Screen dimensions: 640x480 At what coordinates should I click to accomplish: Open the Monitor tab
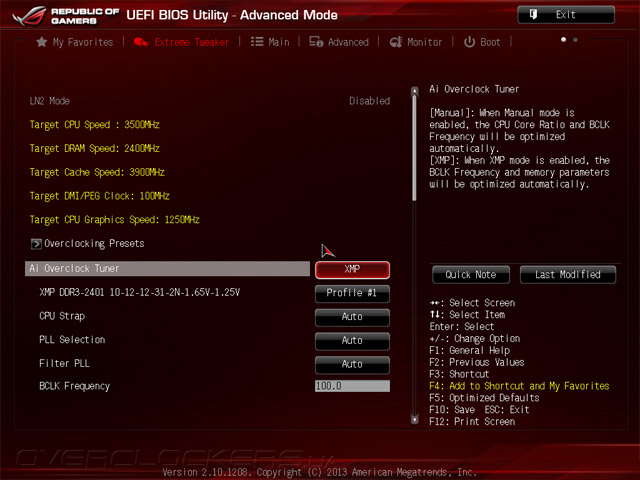point(416,42)
